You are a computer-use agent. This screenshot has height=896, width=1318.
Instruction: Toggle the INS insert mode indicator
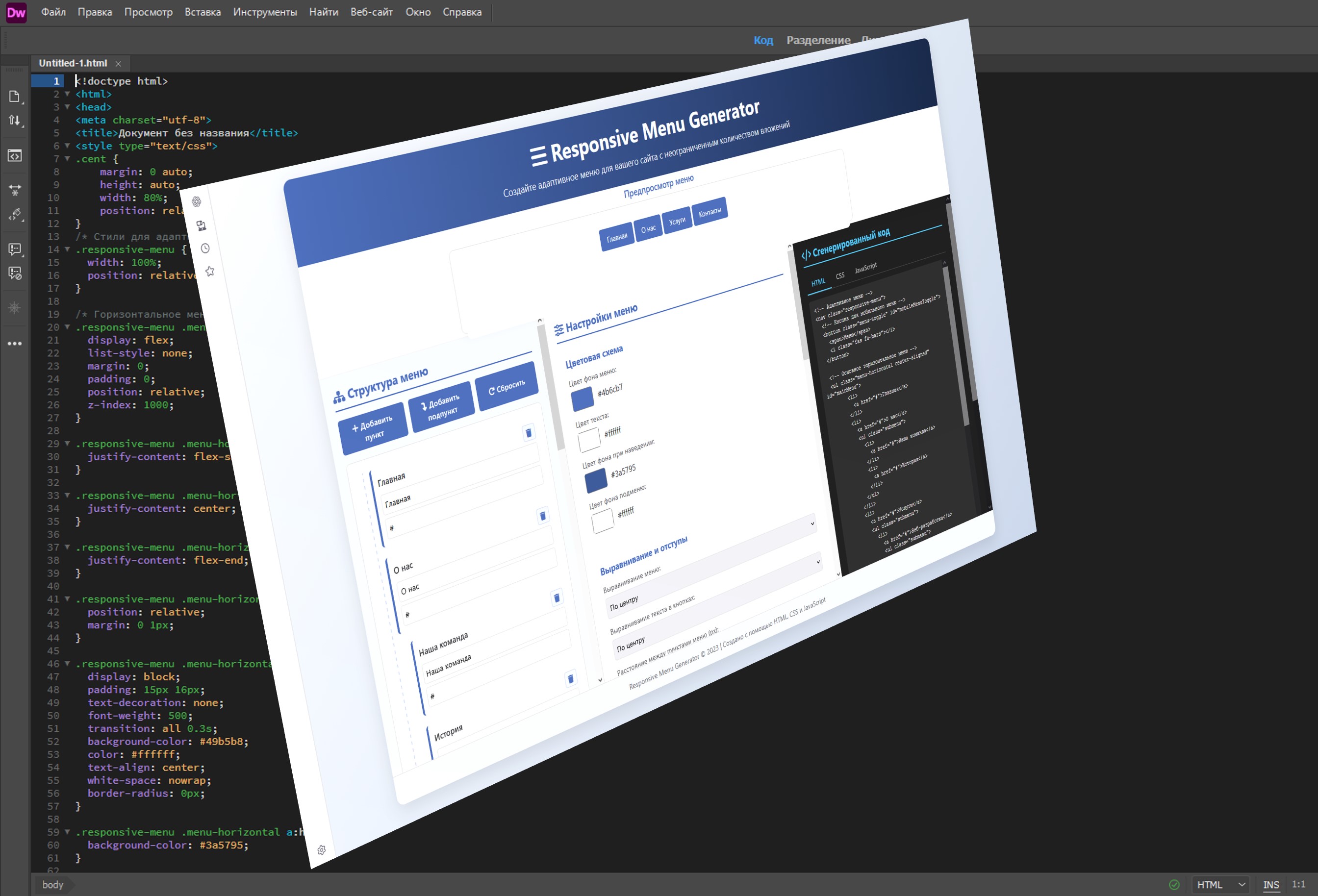pyautogui.click(x=1271, y=885)
